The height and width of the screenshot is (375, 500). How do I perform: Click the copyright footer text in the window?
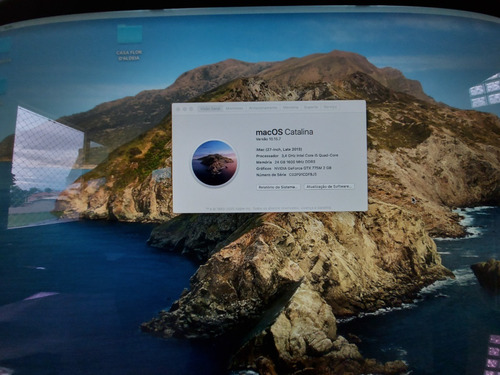pos(268,208)
